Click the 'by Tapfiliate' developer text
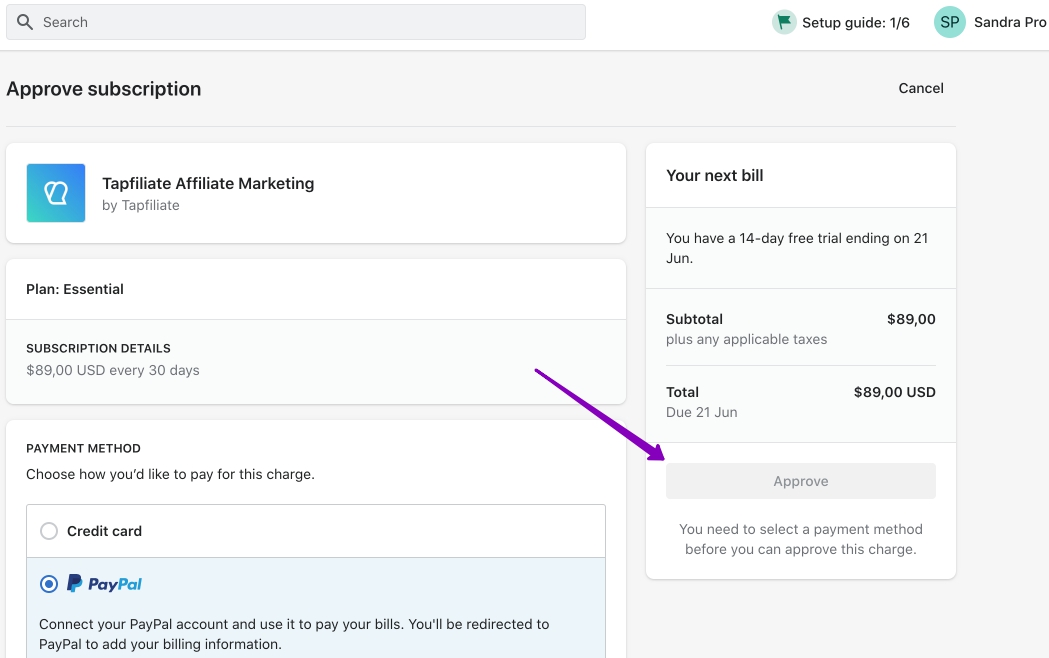This screenshot has height=658, width=1049. (x=141, y=205)
